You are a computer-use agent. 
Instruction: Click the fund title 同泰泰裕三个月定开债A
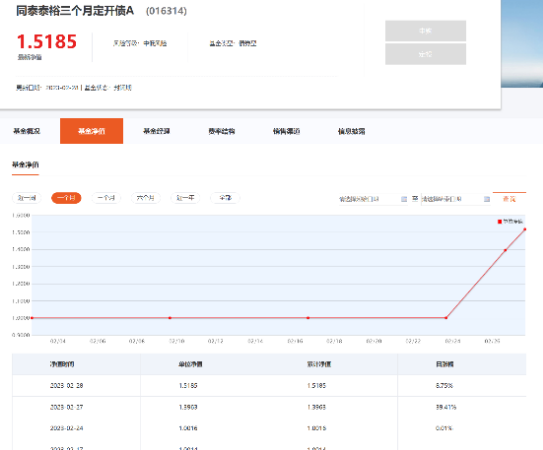(75, 11)
